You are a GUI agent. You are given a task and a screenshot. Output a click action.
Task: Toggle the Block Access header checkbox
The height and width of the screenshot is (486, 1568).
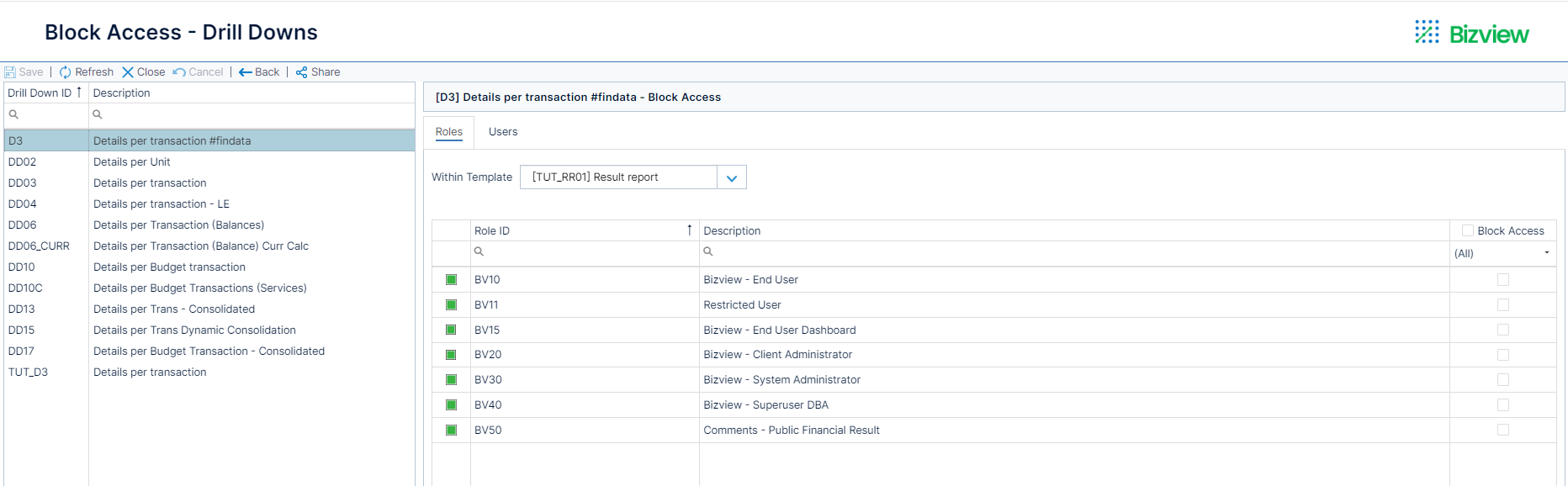[1468, 230]
